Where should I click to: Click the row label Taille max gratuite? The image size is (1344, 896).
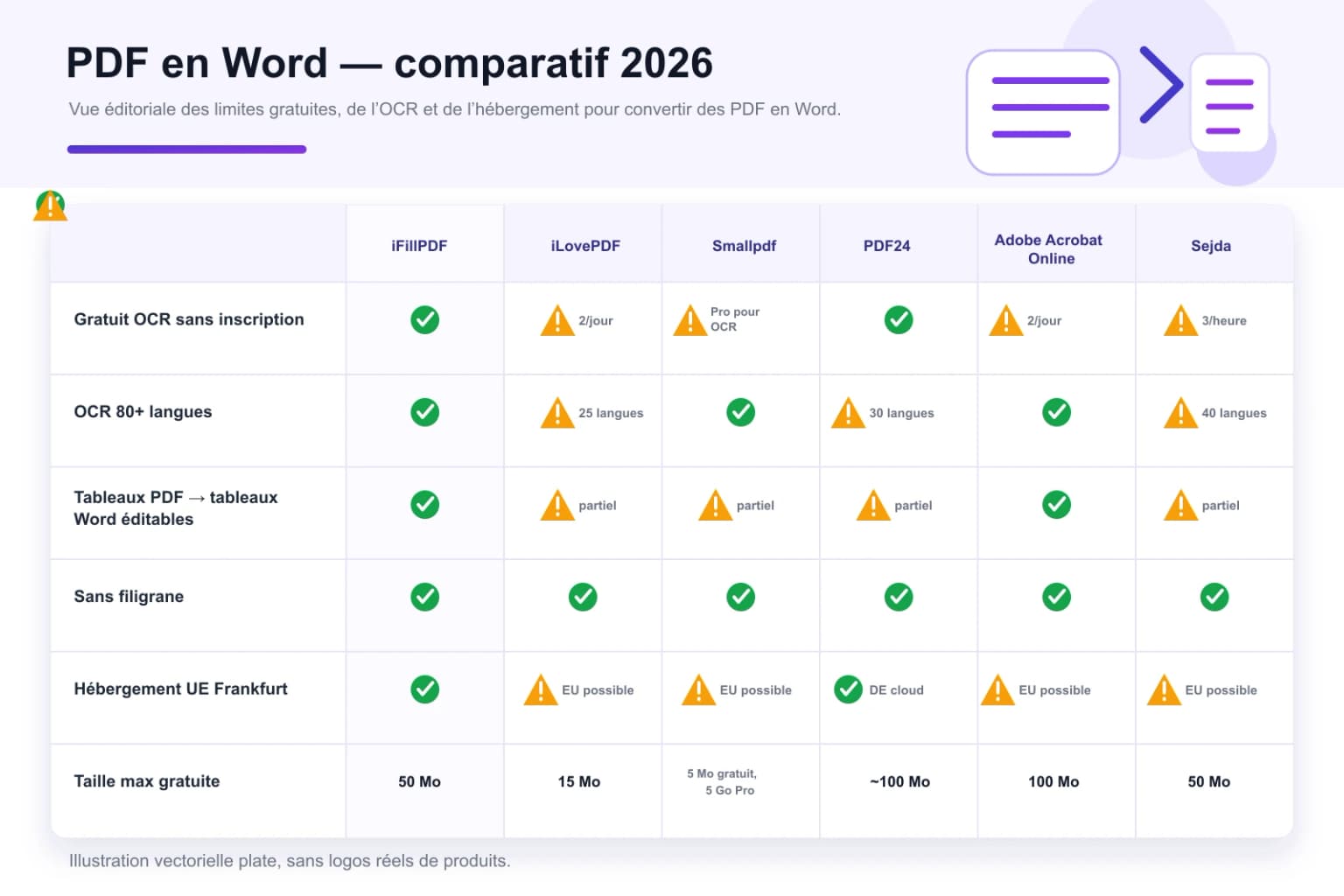coord(146,781)
